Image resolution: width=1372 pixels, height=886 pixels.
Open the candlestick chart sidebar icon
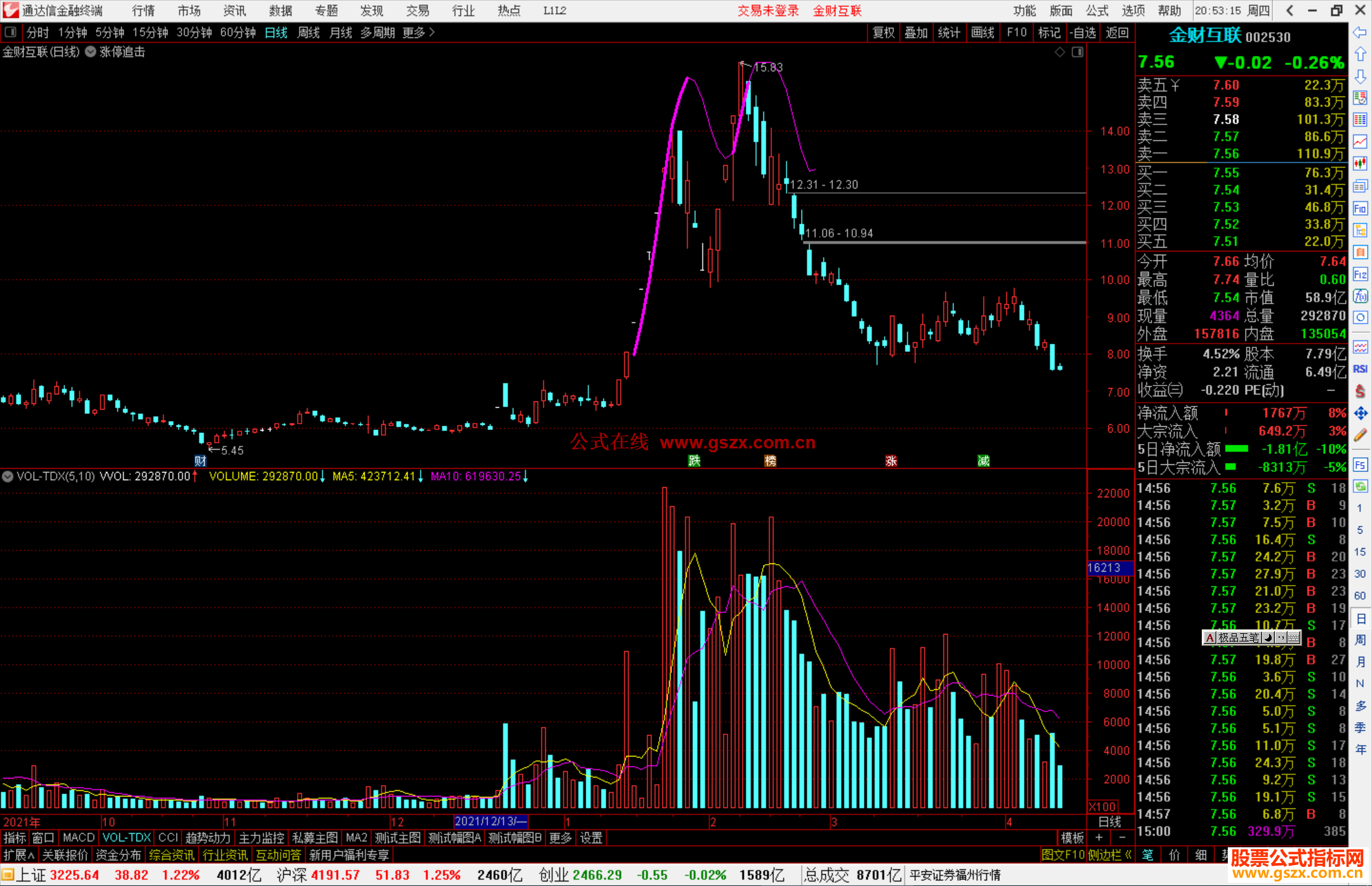(1360, 164)
